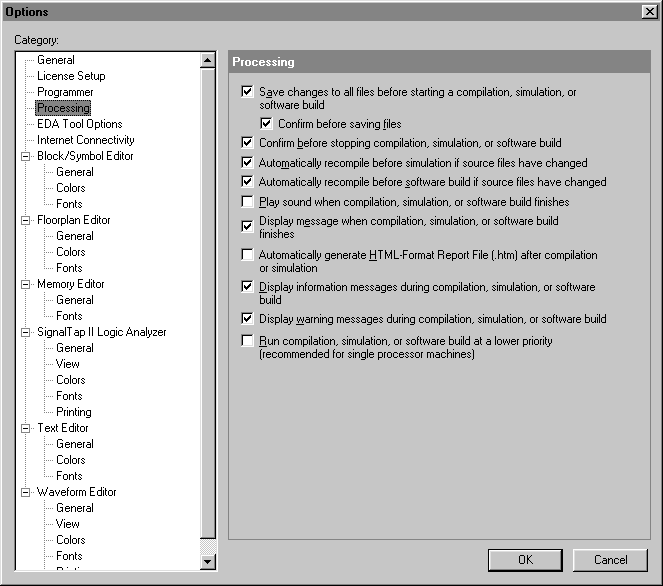
Task: Select General under SignalTap II Logic Analyzer
Action: click(x=75, y=348)
